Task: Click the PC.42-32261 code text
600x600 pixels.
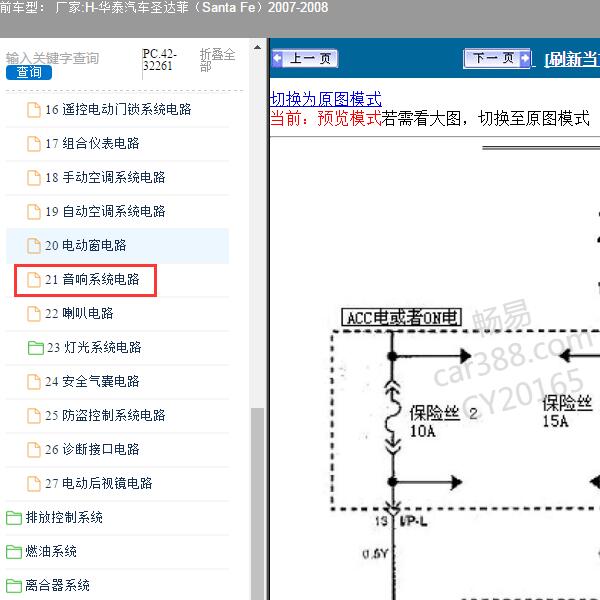Action: pos(160,60)
